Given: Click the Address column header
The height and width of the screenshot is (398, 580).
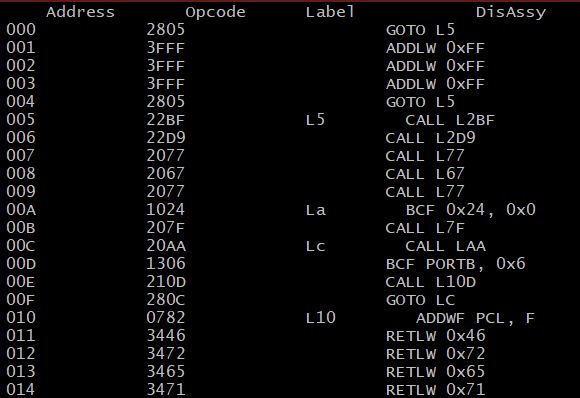Looking at the screenshot, I should coord(80,12).
